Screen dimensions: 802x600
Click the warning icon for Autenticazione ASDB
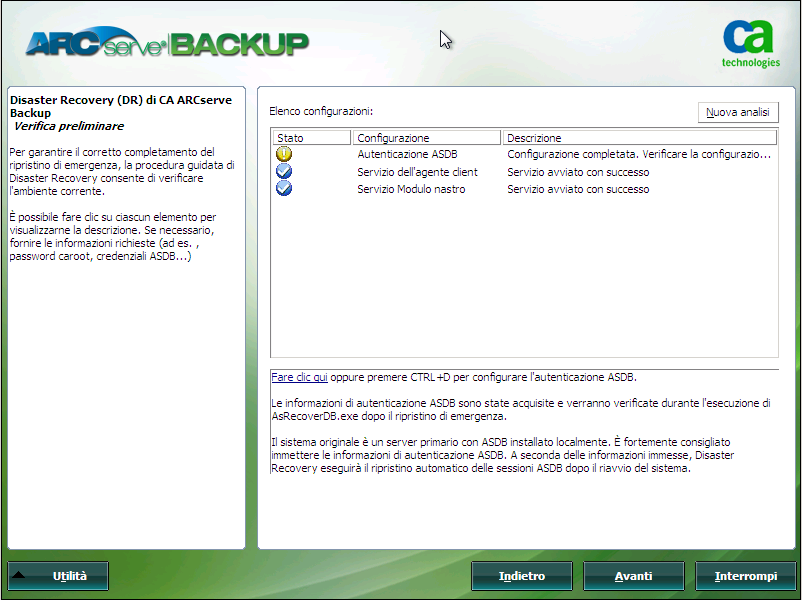coord(284,154)
